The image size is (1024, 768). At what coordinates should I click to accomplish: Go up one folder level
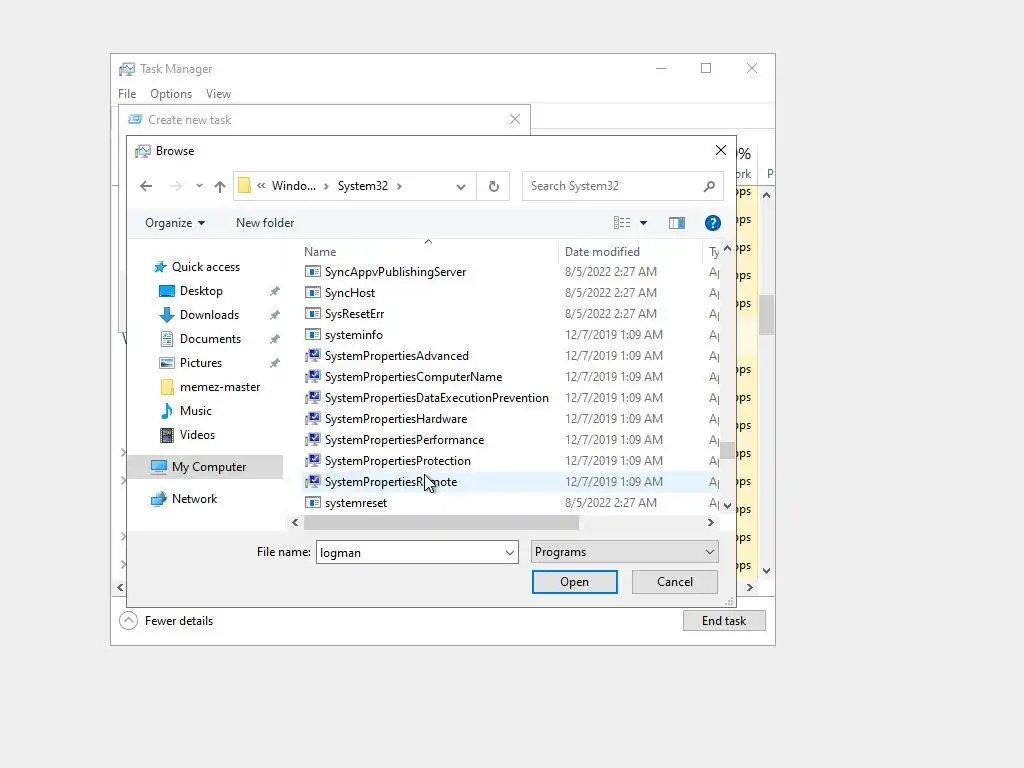click(x=220, y=186)
